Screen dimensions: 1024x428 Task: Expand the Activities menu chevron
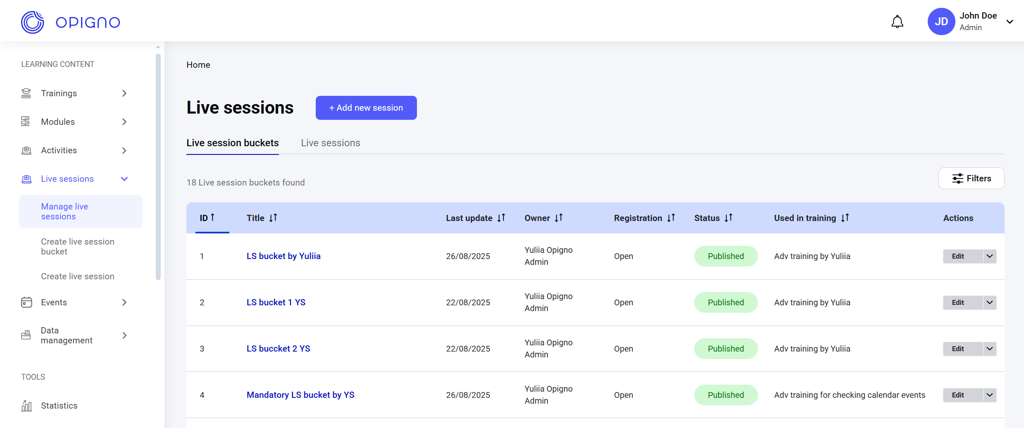(x=124, y=150)
